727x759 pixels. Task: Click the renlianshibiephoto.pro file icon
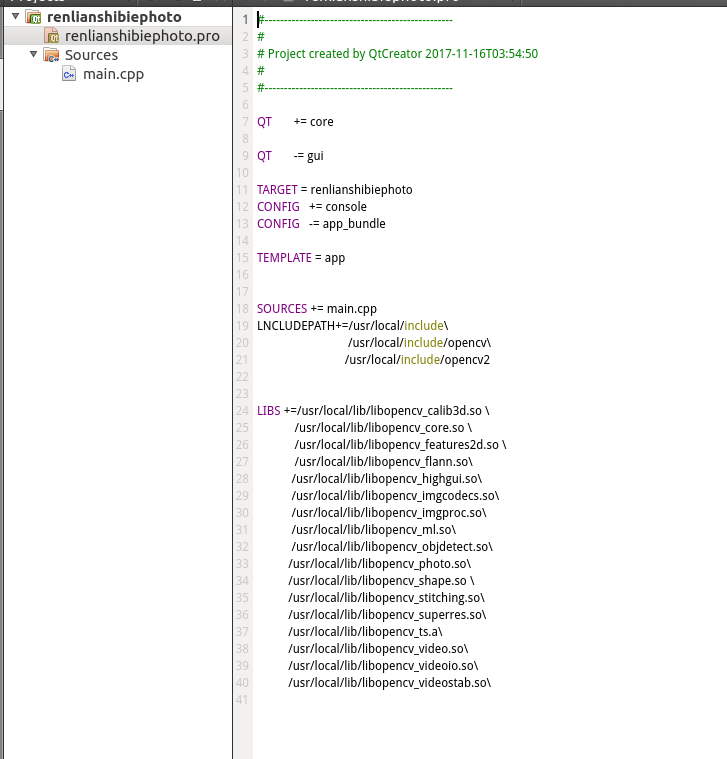coord(52,36)
